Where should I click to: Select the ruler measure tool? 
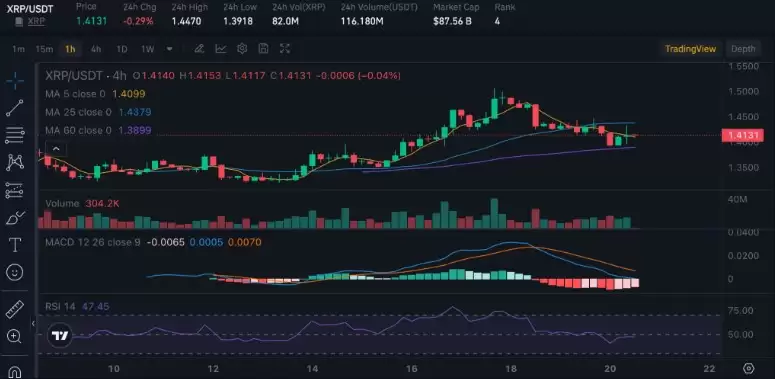point(15,309)
